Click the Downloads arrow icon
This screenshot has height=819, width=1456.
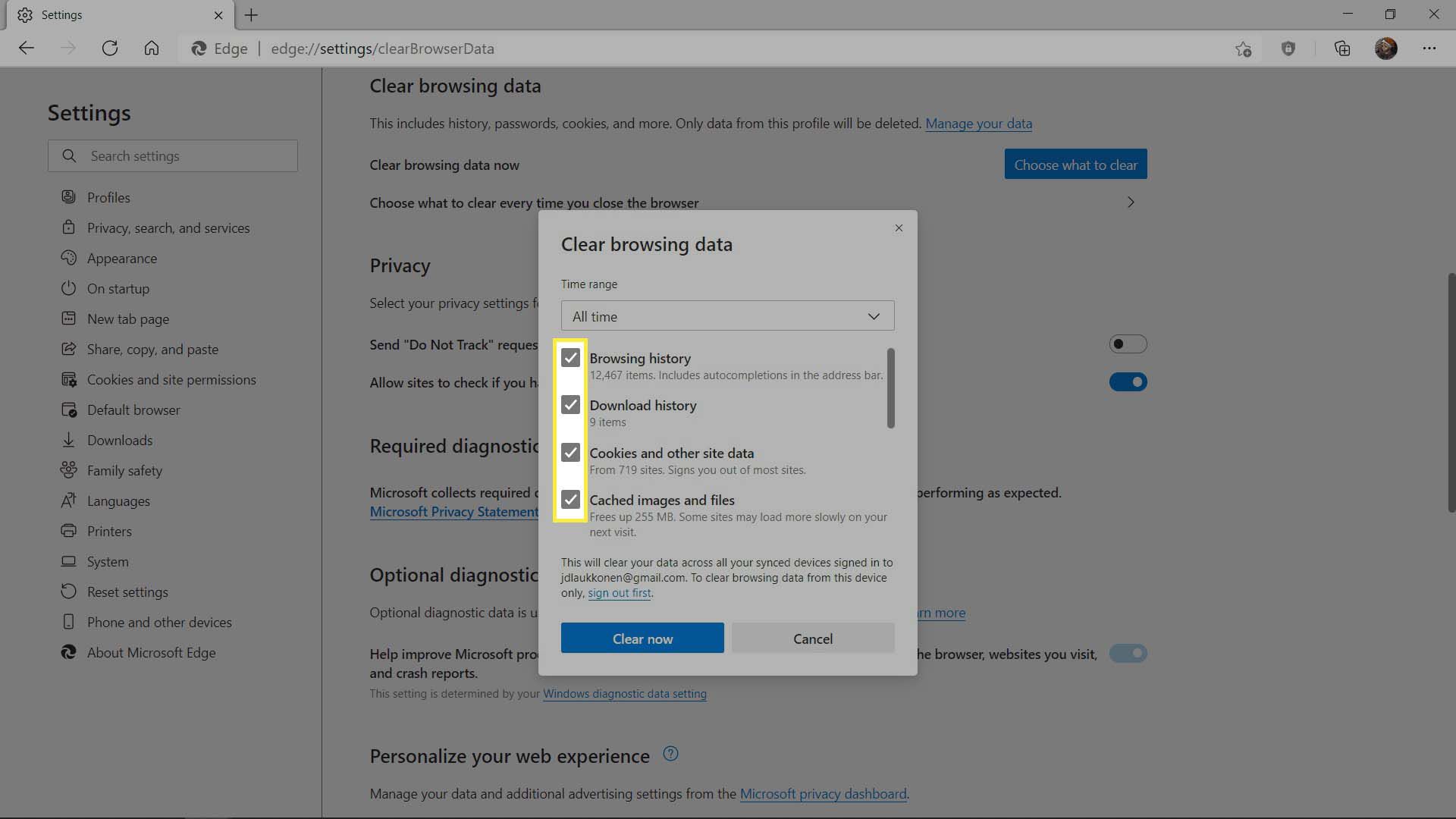coord(68,440)
